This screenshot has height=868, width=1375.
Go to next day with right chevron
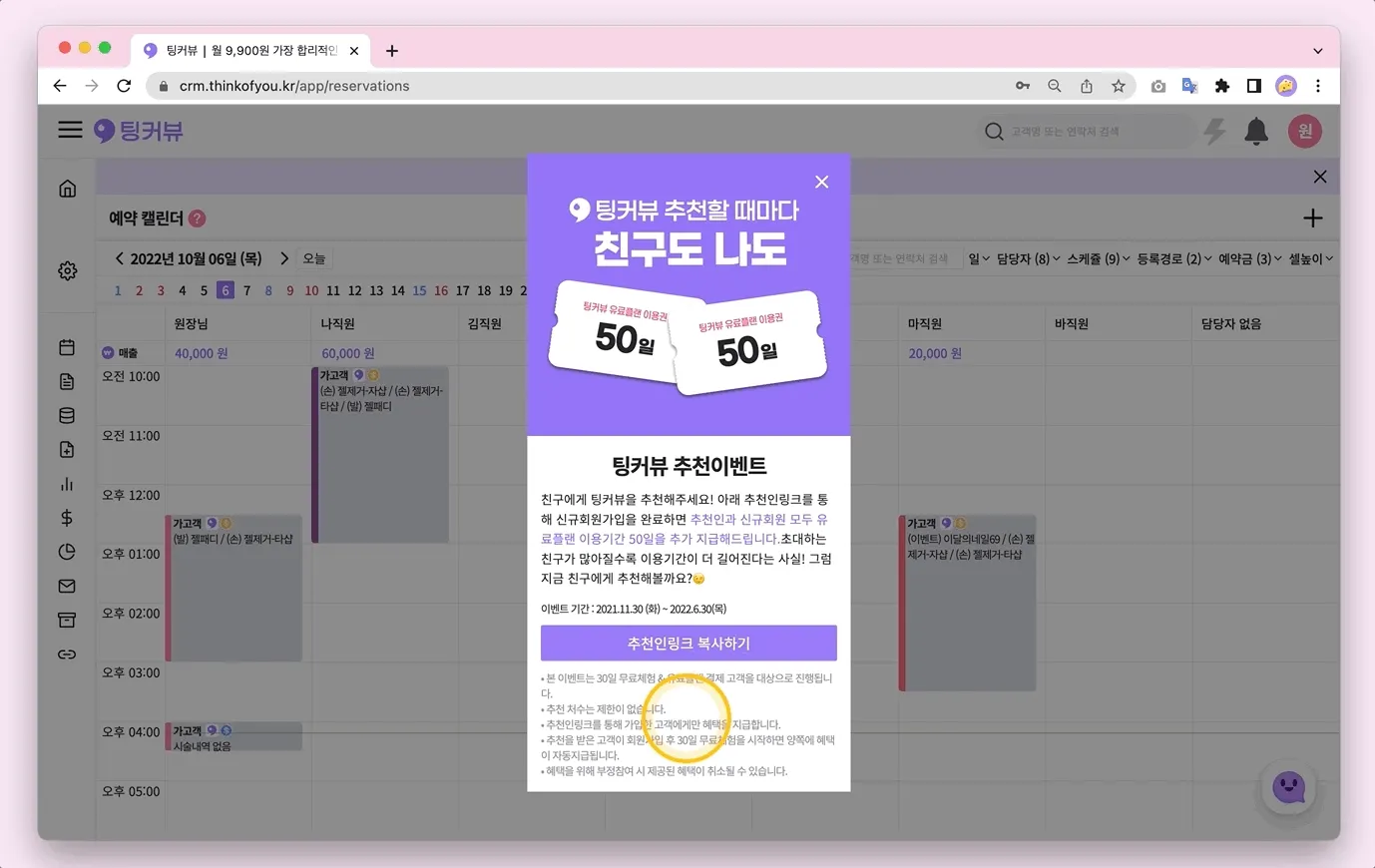pos(284,258)
